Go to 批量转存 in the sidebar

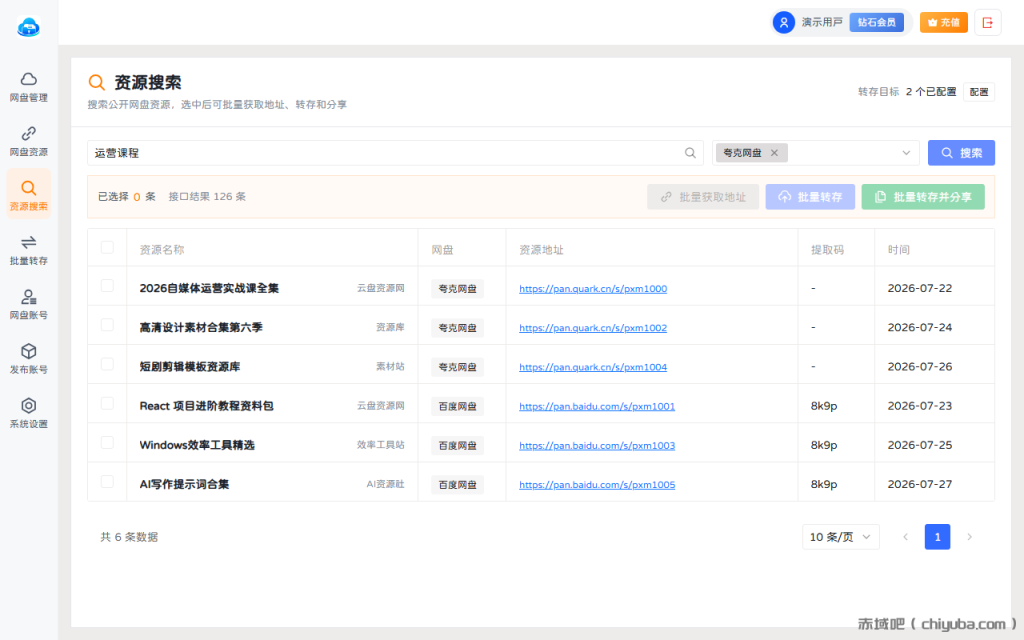(29, 250)
